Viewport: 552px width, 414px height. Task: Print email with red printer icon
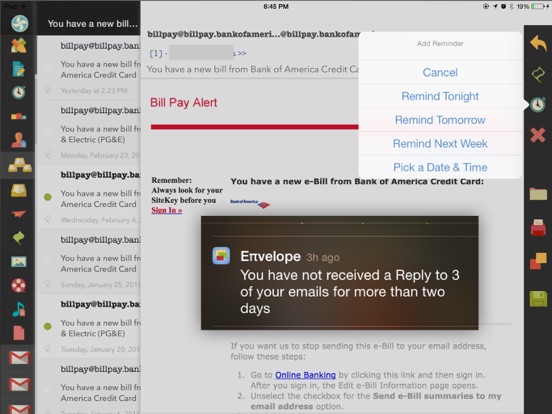pos(538,227)
